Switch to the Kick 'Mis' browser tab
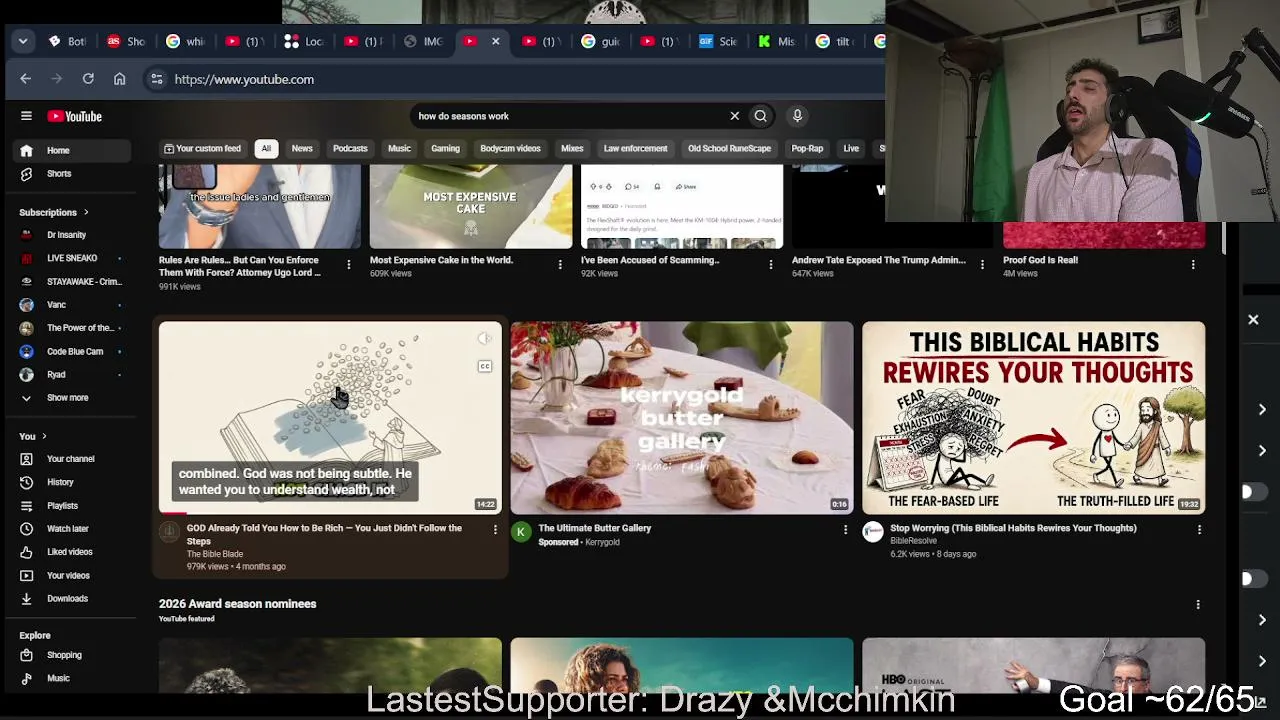The image size is (1280, 720). pos(776,41)
